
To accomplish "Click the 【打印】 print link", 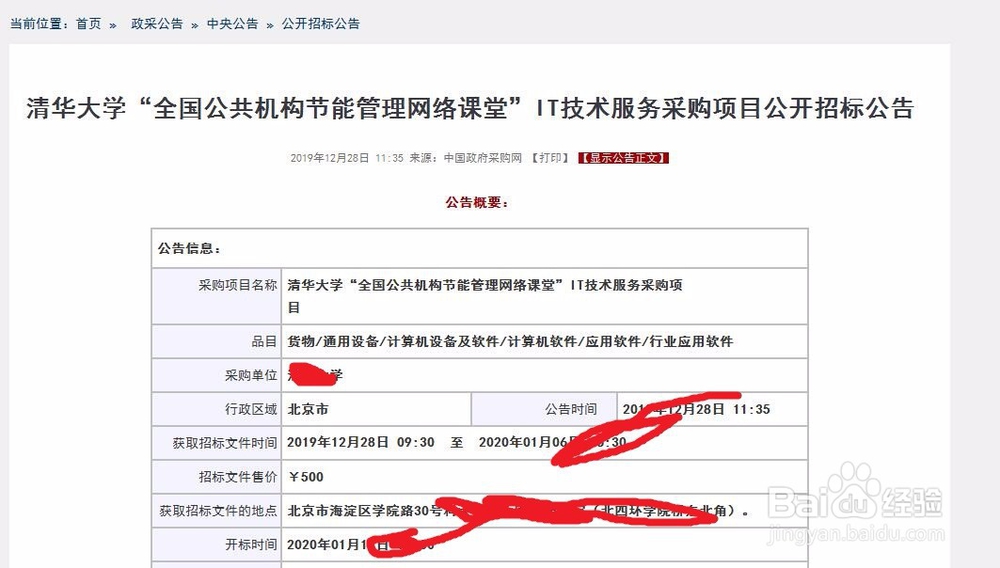I will pos(550,157).
